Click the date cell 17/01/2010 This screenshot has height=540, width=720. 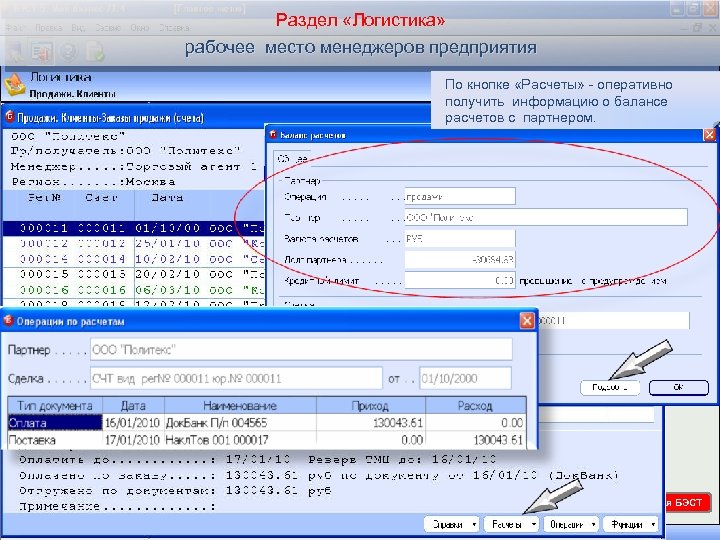133,440
